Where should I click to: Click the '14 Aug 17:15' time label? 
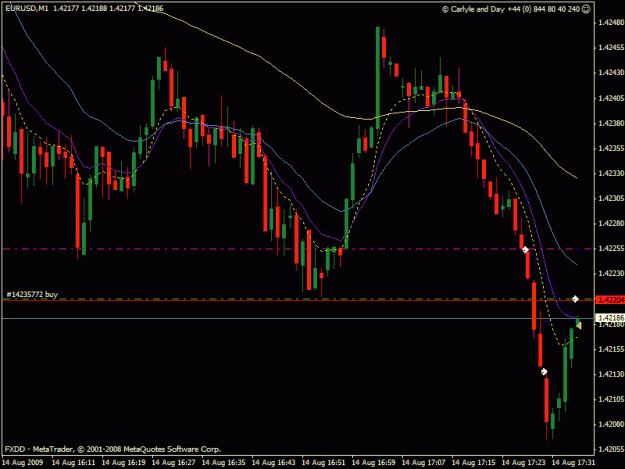[474, 463]
